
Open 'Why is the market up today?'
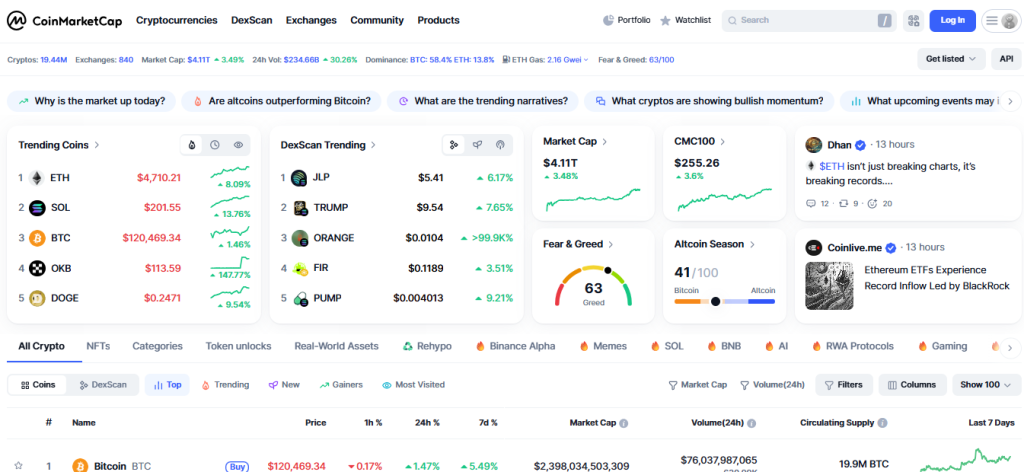point(91,101)
